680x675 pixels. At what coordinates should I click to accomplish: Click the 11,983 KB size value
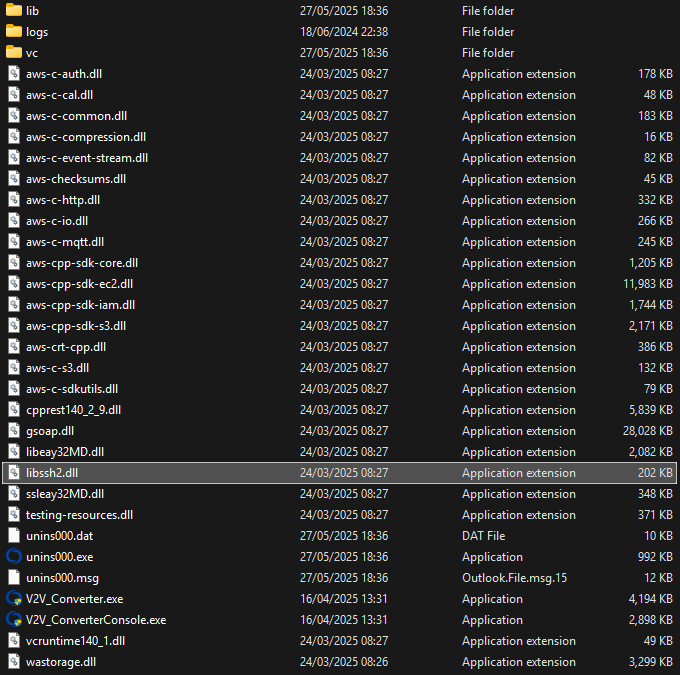click(x=647, y=284)
